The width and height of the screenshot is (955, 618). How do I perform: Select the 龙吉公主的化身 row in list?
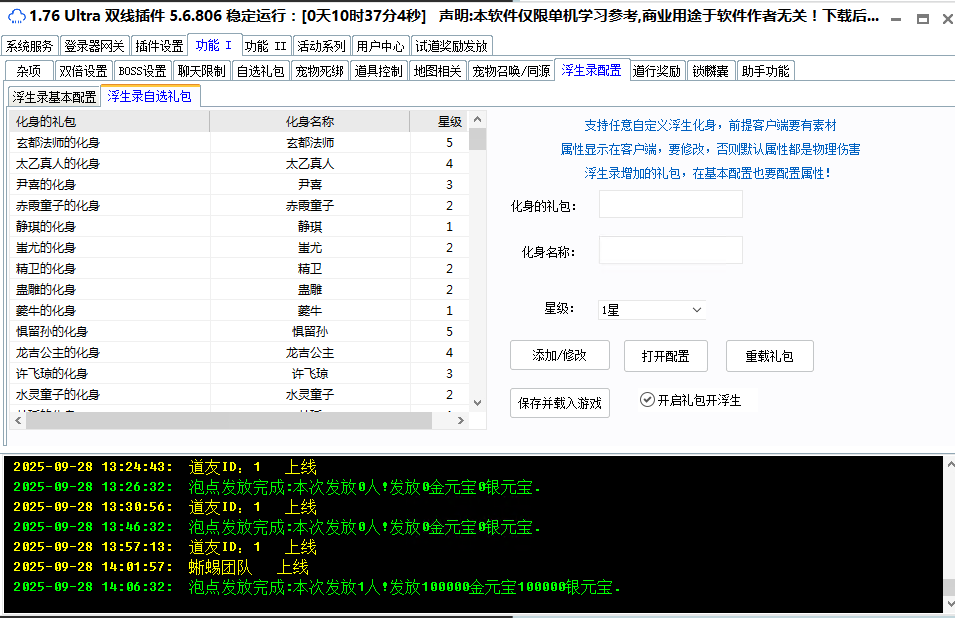(58, 353)
